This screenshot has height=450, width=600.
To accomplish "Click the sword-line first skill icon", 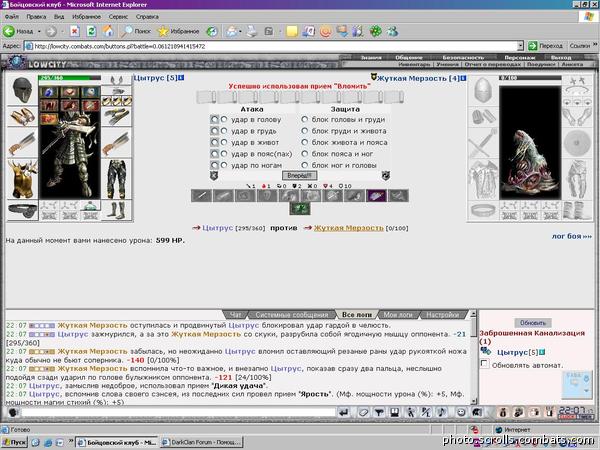I will click(x=201, y=196).
